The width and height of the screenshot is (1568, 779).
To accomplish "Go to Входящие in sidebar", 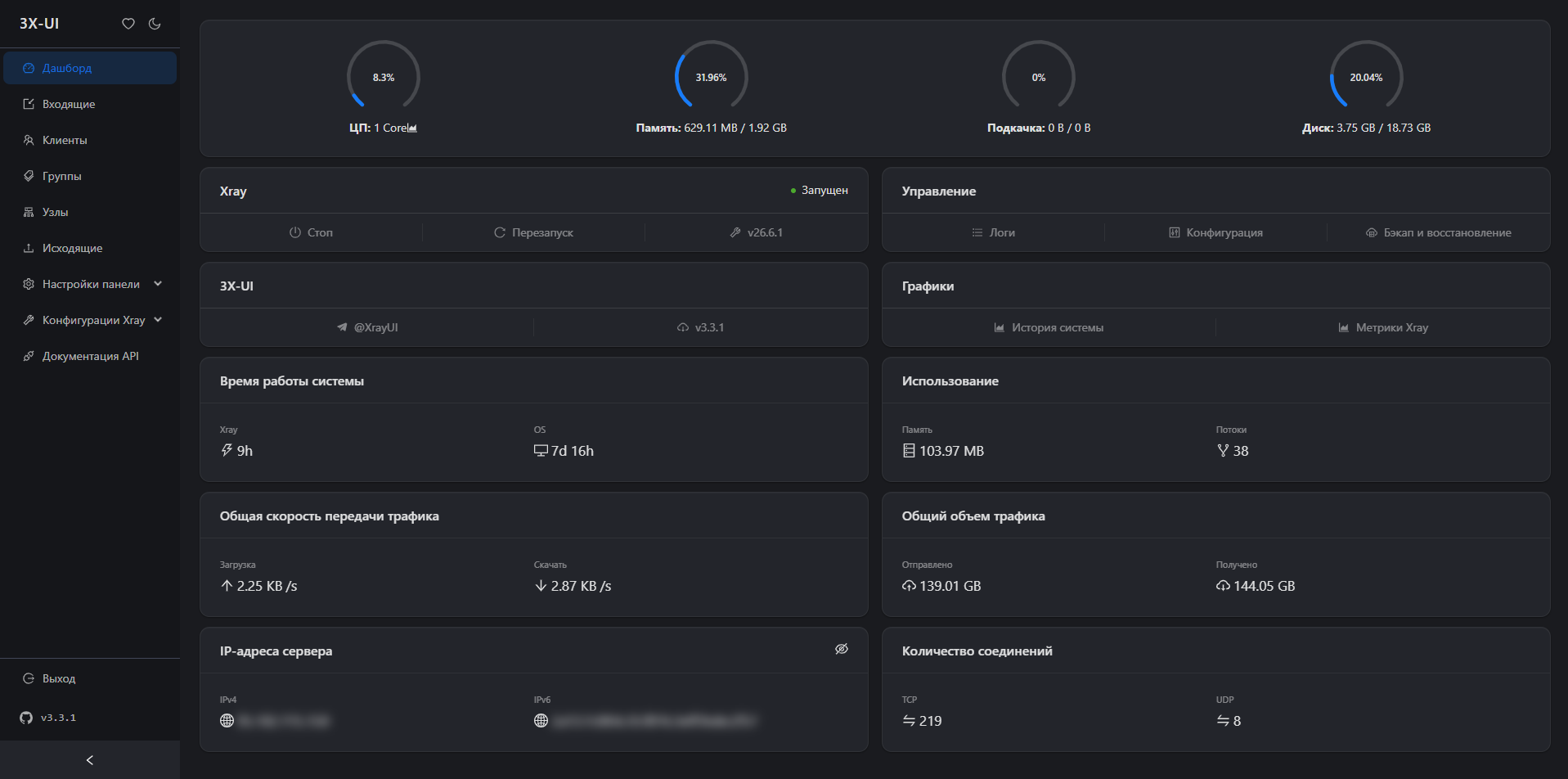I will (x=90, y=104).
